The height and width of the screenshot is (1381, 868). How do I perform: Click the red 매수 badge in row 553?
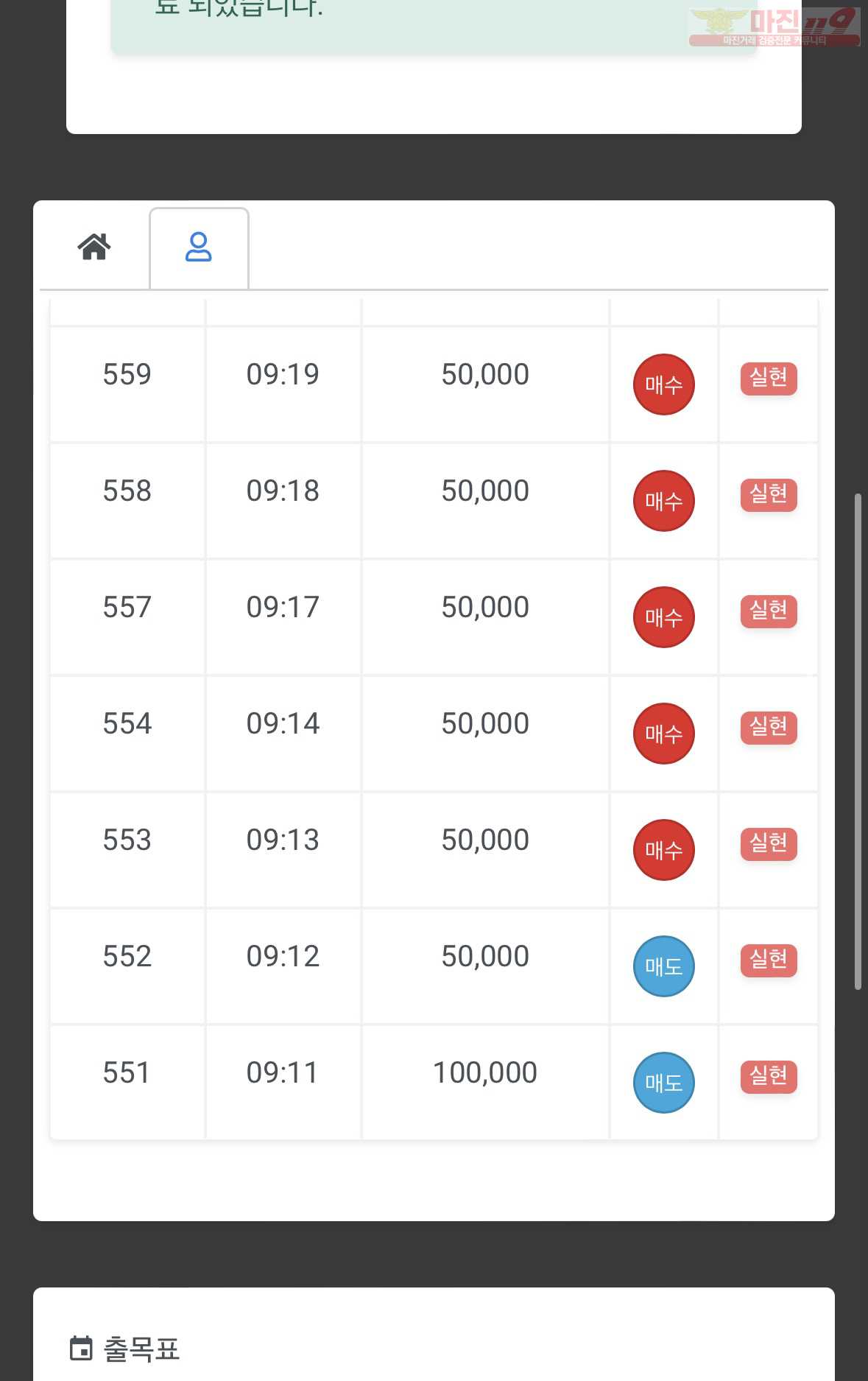pos(663,850)
